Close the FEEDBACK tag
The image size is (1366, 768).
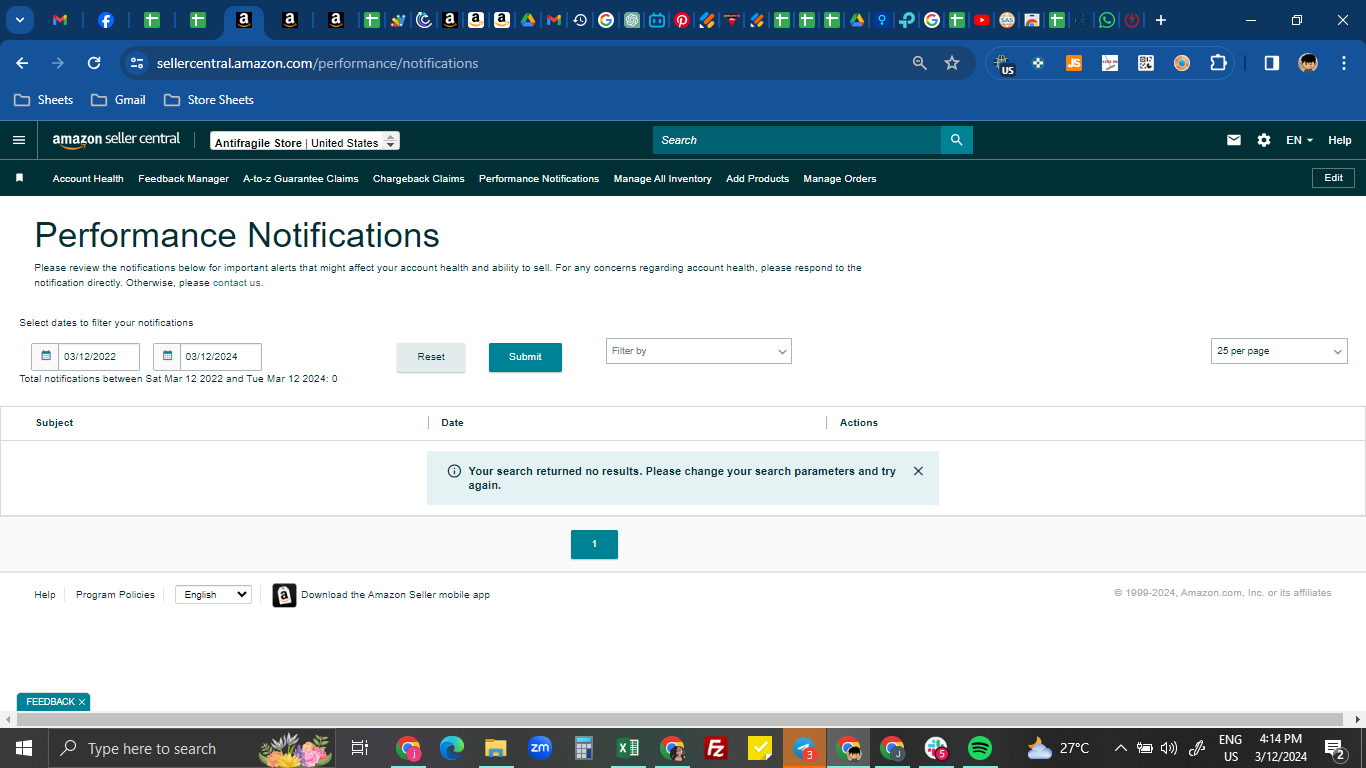click(x=82, y=702)
